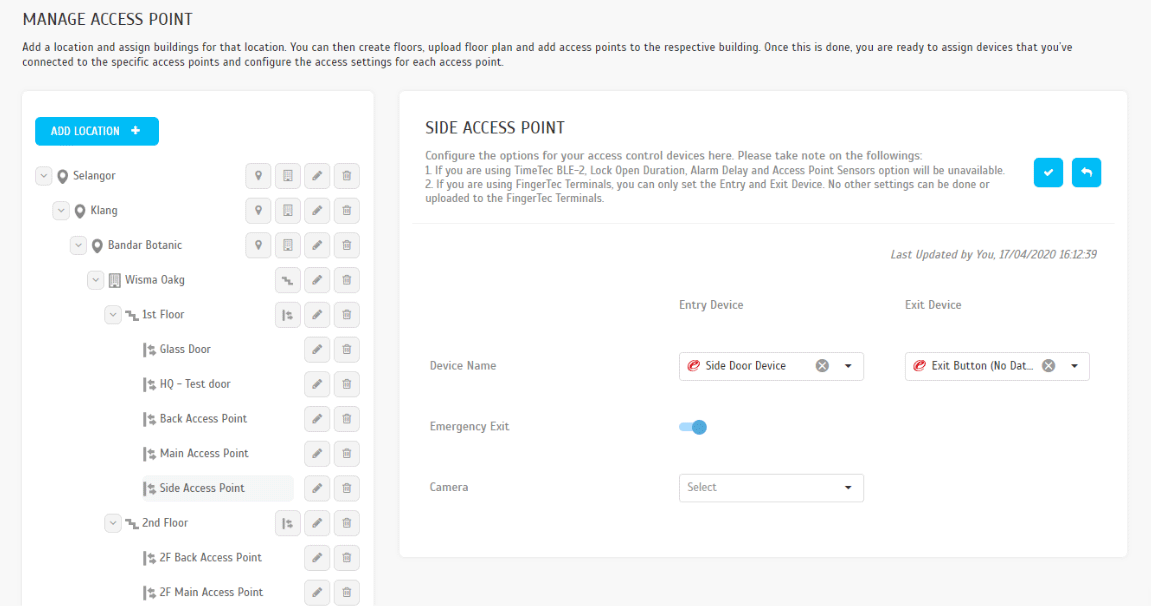Delete the Main Access Point
Image resolution: width=1151 pixels, height=608 pixels.
point(346,454)
